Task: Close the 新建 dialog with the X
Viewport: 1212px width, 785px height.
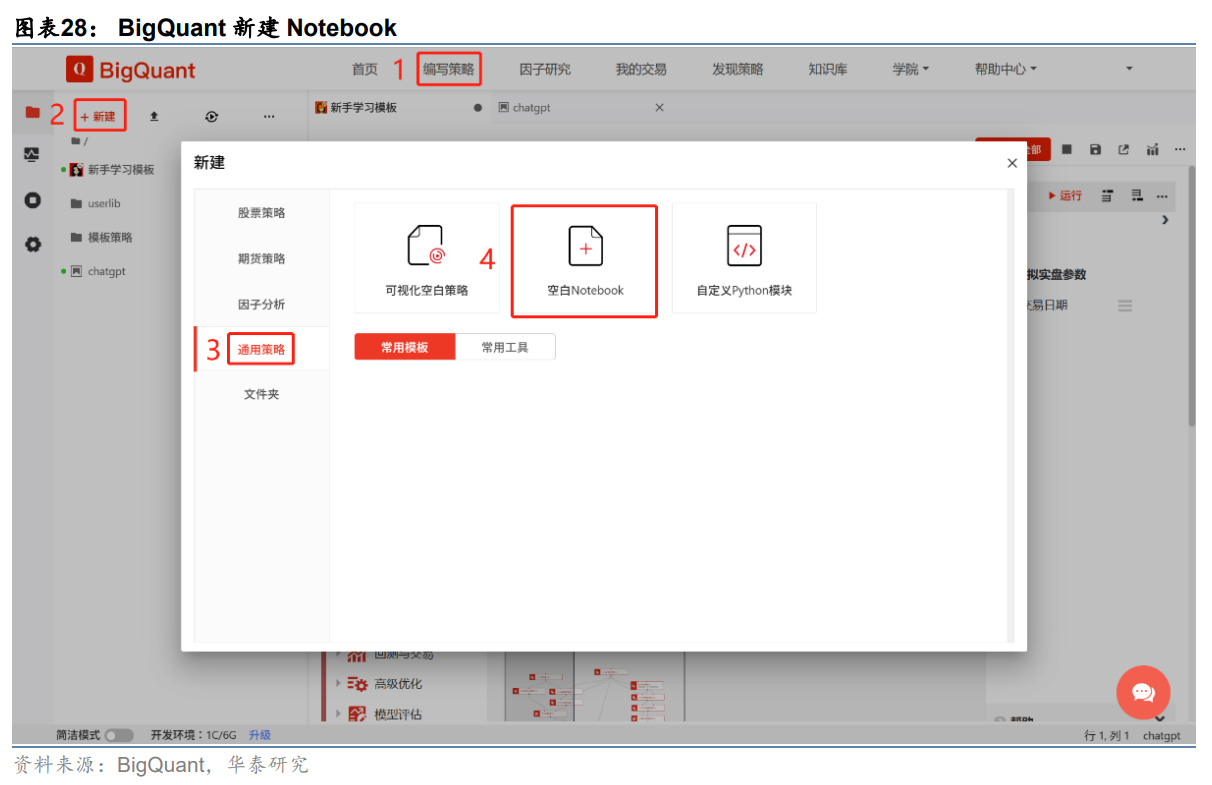Action: (x=1012, y=163)
